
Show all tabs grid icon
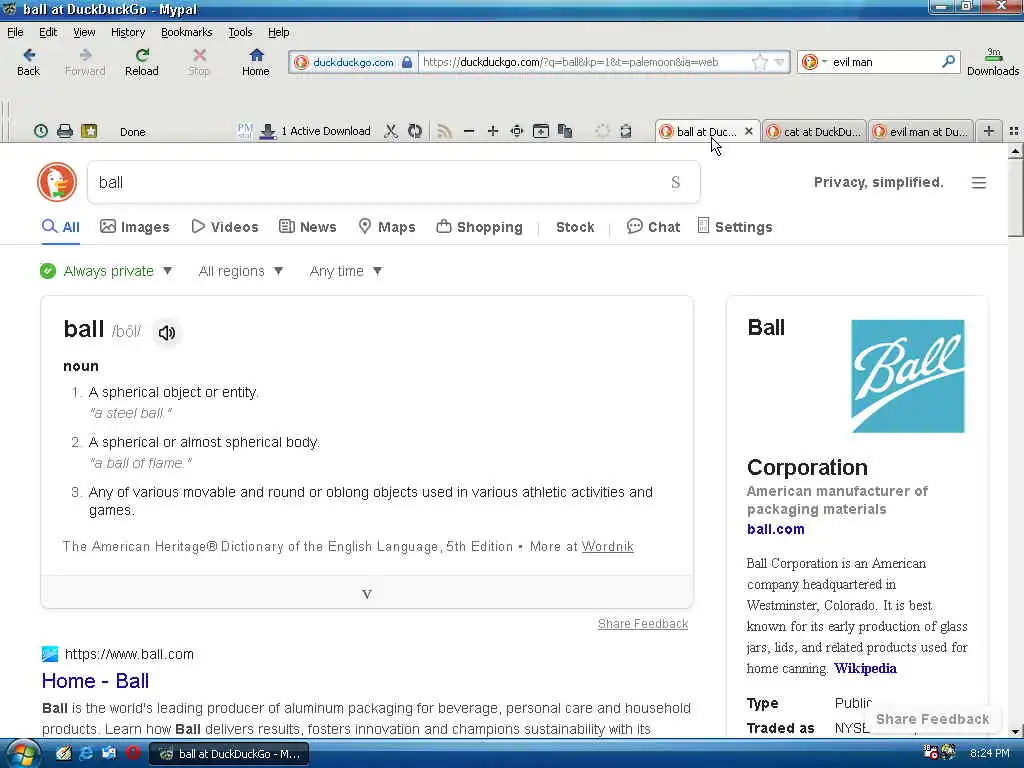(x=1014, y=131)
